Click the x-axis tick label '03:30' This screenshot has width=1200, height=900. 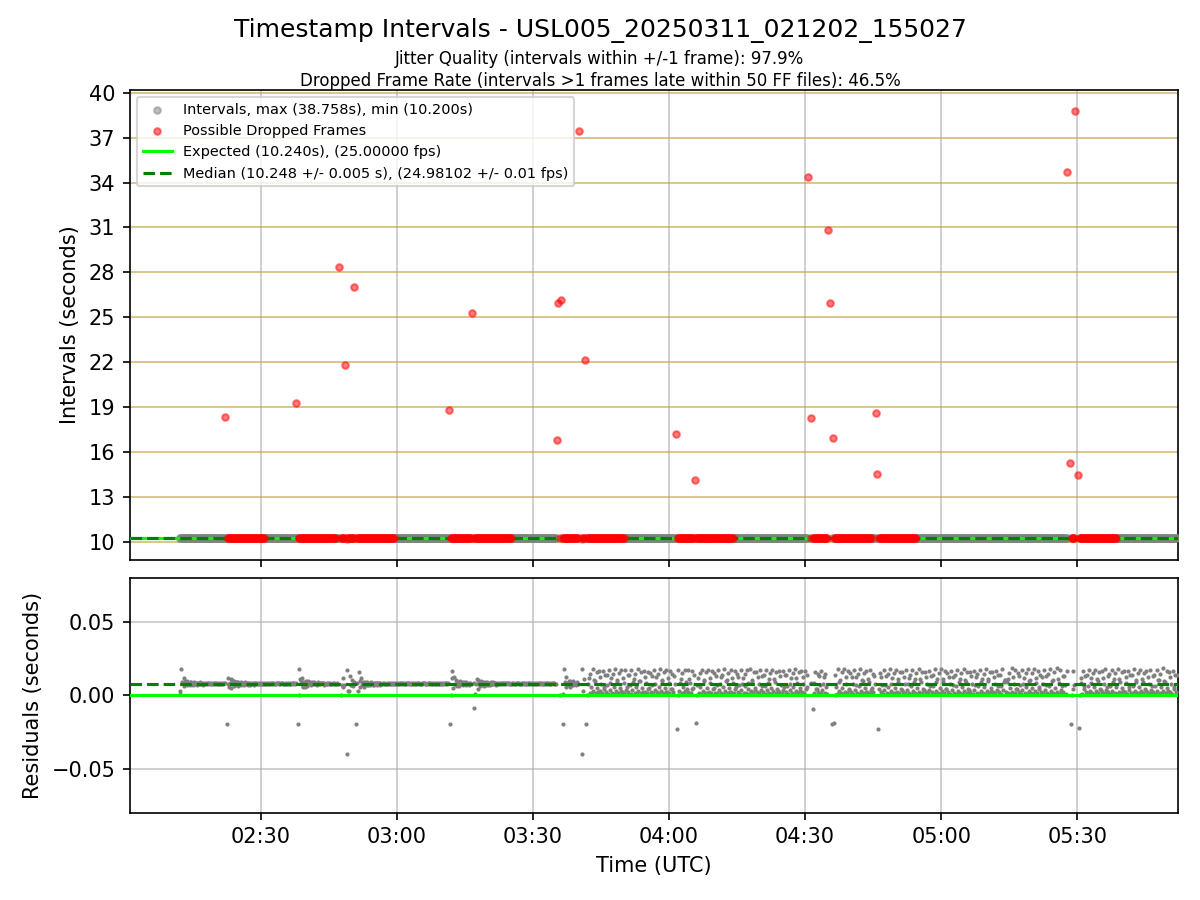533,836
